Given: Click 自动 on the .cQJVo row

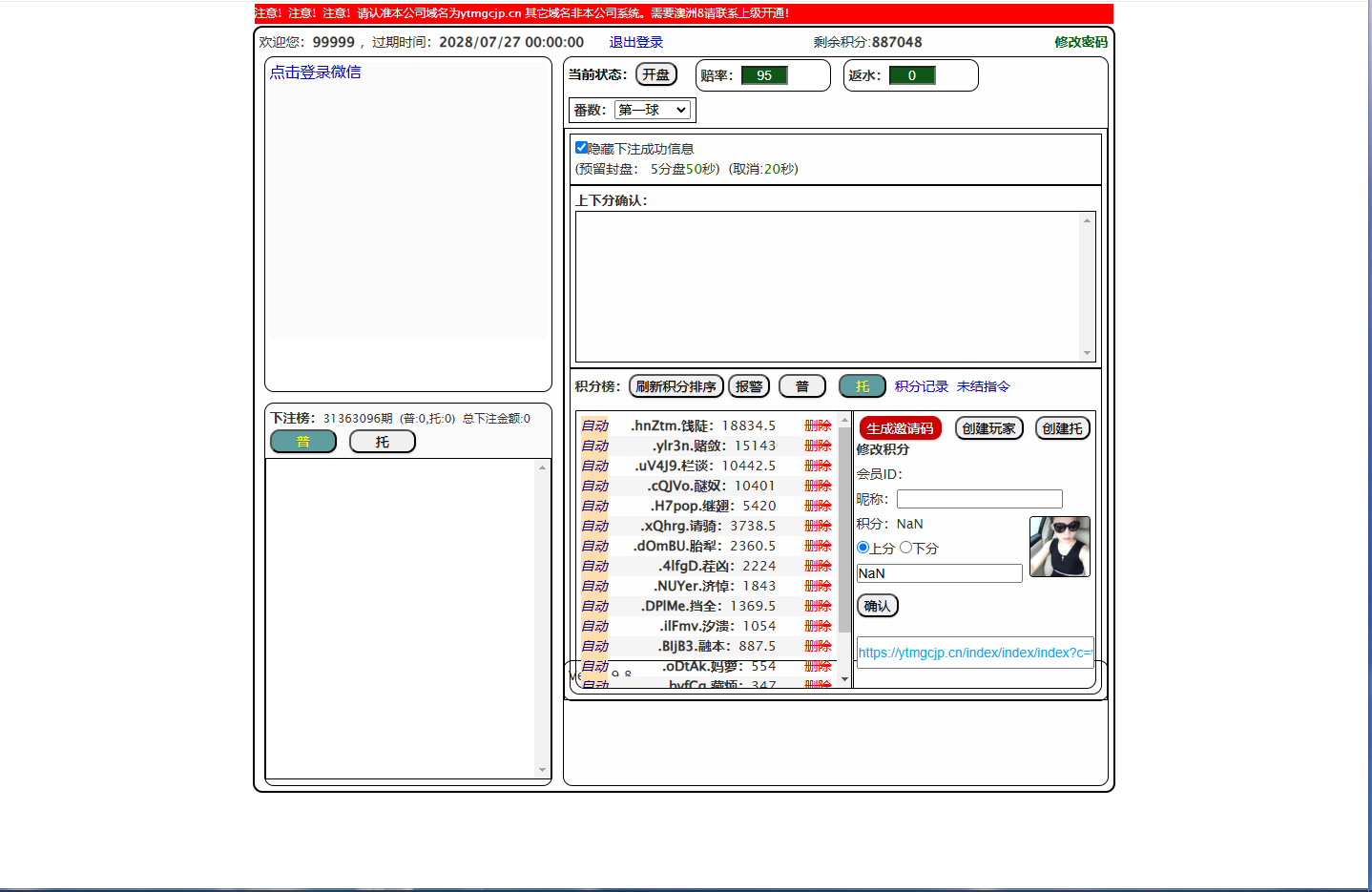Looking at the screenshot, I should pyautogui.click(x=594, y=486).
